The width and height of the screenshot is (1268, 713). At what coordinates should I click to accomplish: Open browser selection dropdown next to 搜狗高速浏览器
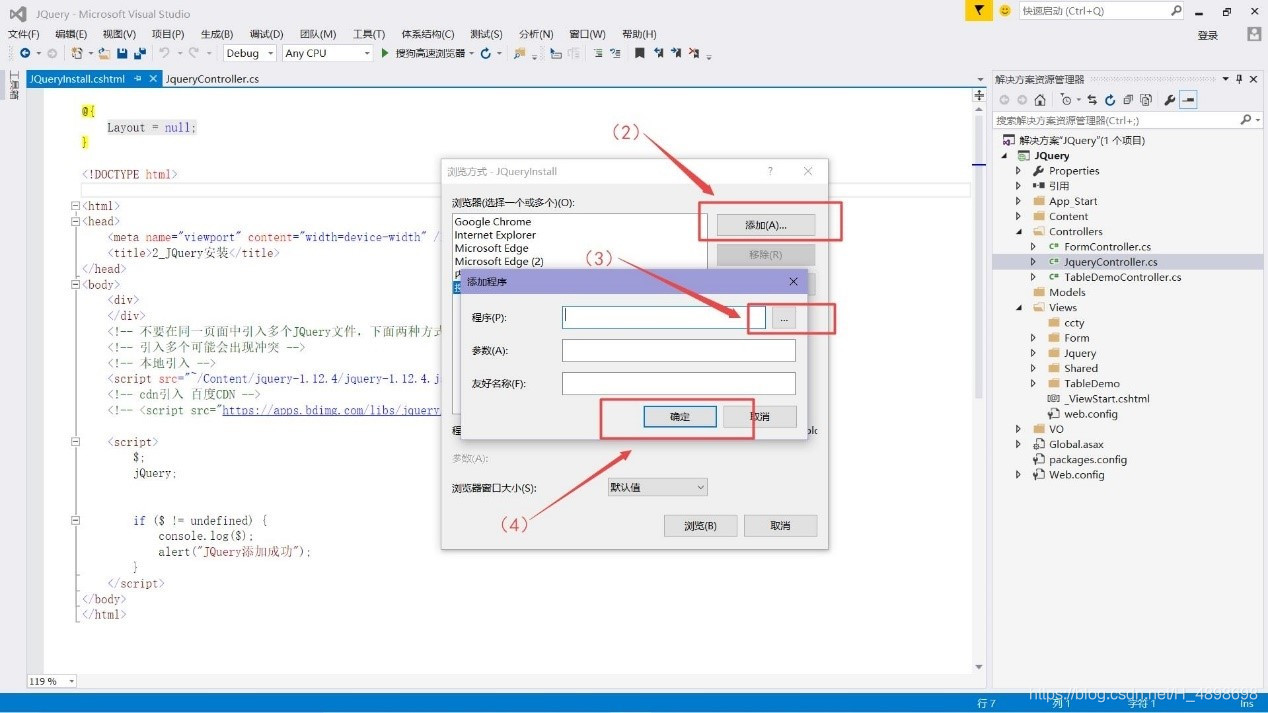pos(471,53)
